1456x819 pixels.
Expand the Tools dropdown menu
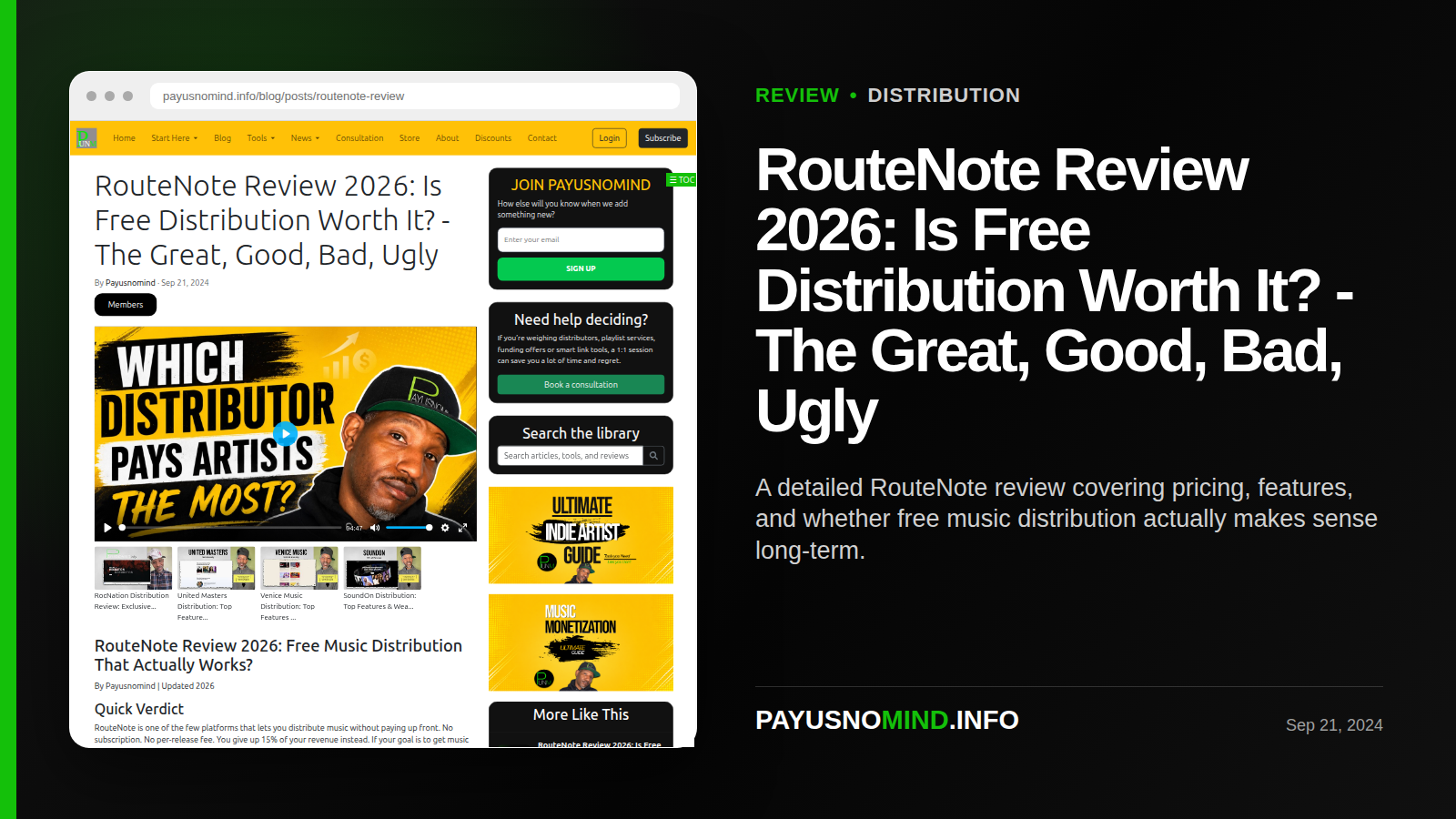click(x=259, y=138)
